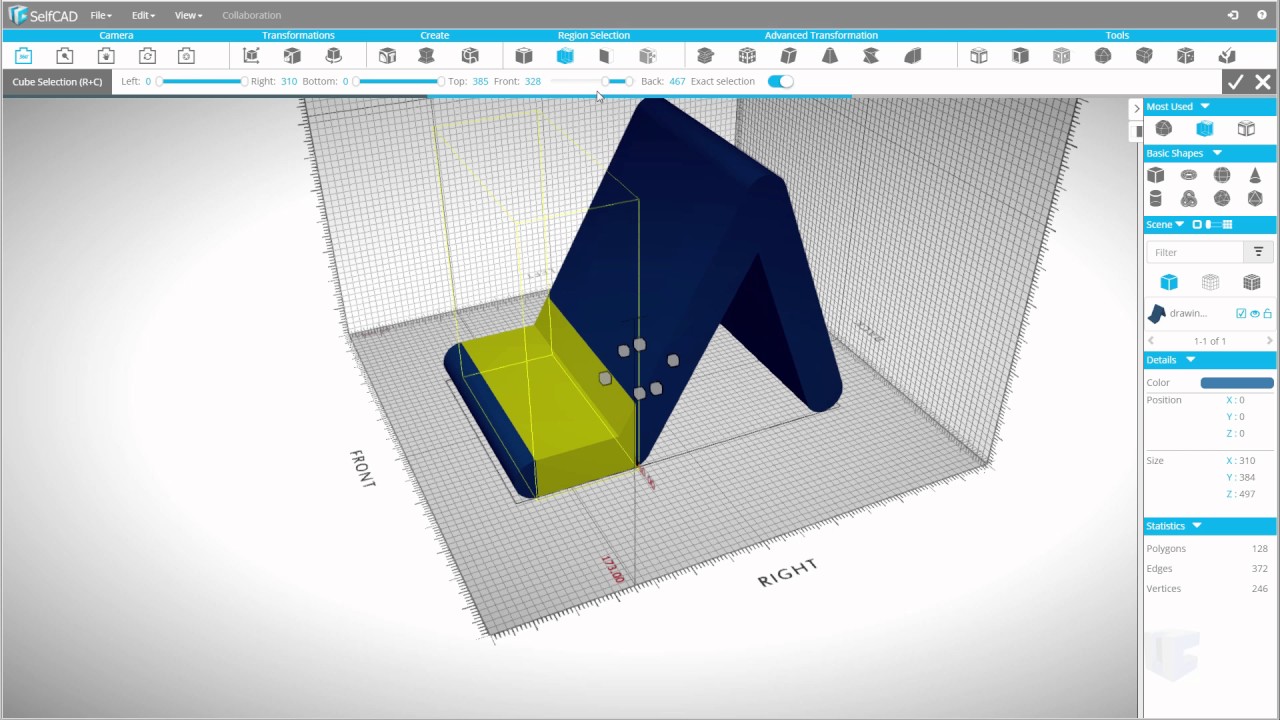The width and height of the screenshot is (1280, 720).
Task: Select the Sphere basic shape
Action: click(1222, 174)
